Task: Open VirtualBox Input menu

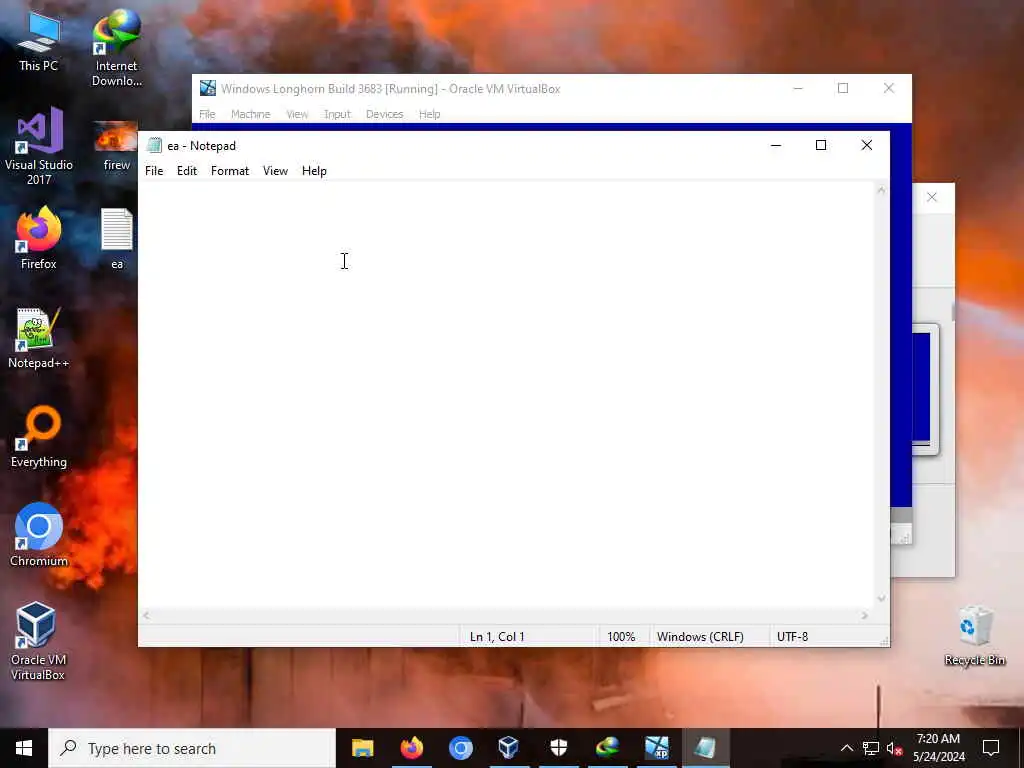Action: click(338, 114)
